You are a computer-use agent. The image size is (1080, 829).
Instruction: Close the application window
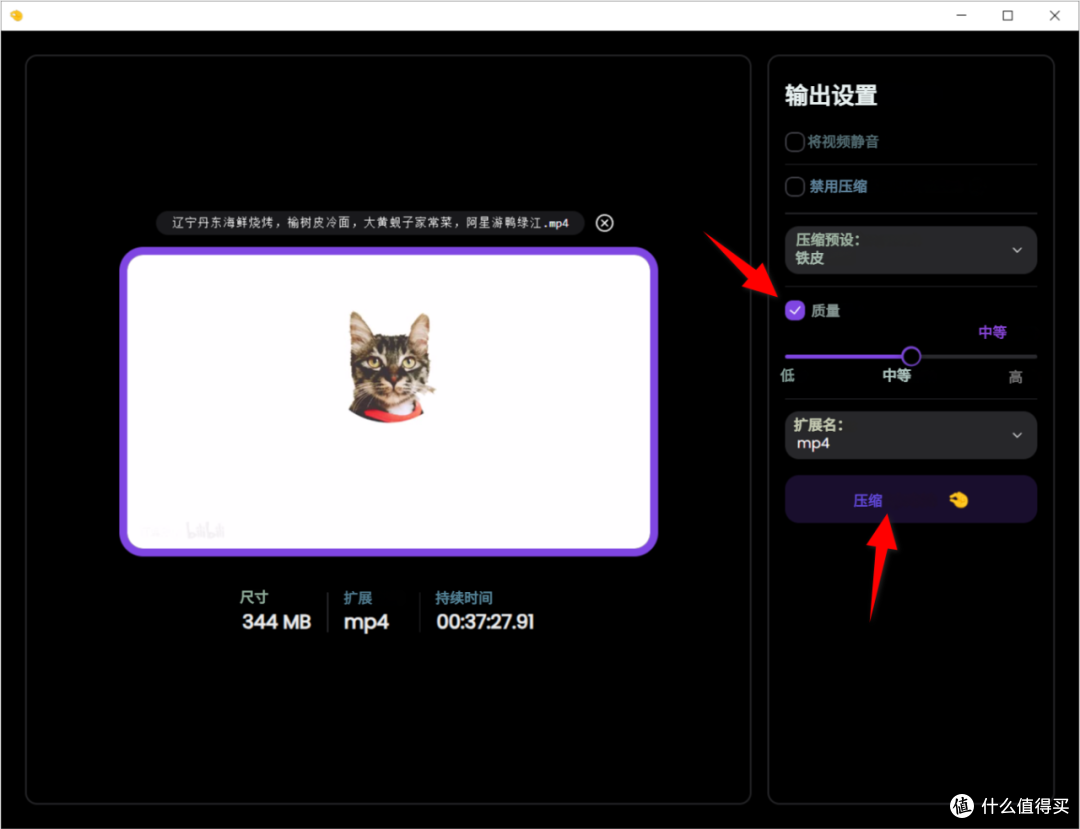pos(1055,15)
